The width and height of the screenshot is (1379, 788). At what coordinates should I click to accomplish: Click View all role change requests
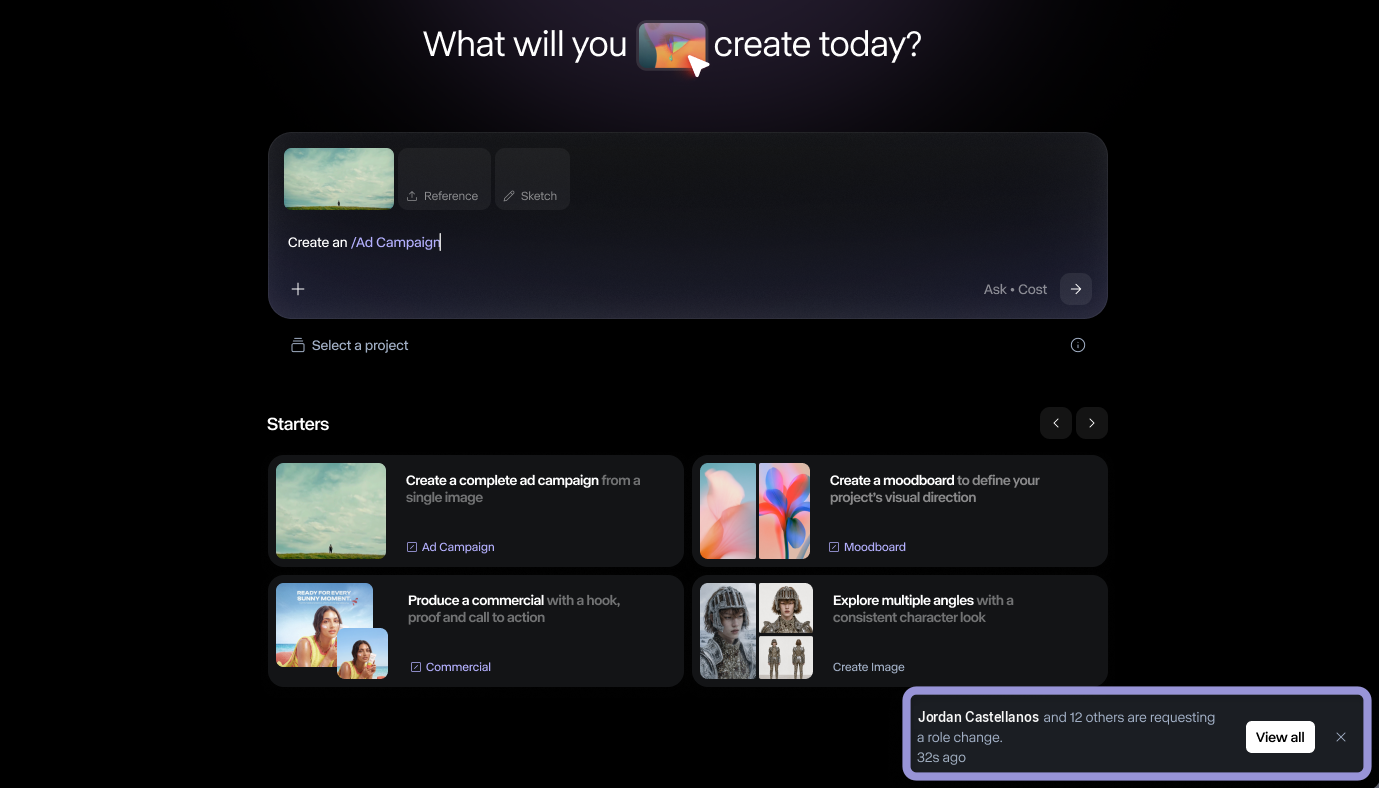1280,737
